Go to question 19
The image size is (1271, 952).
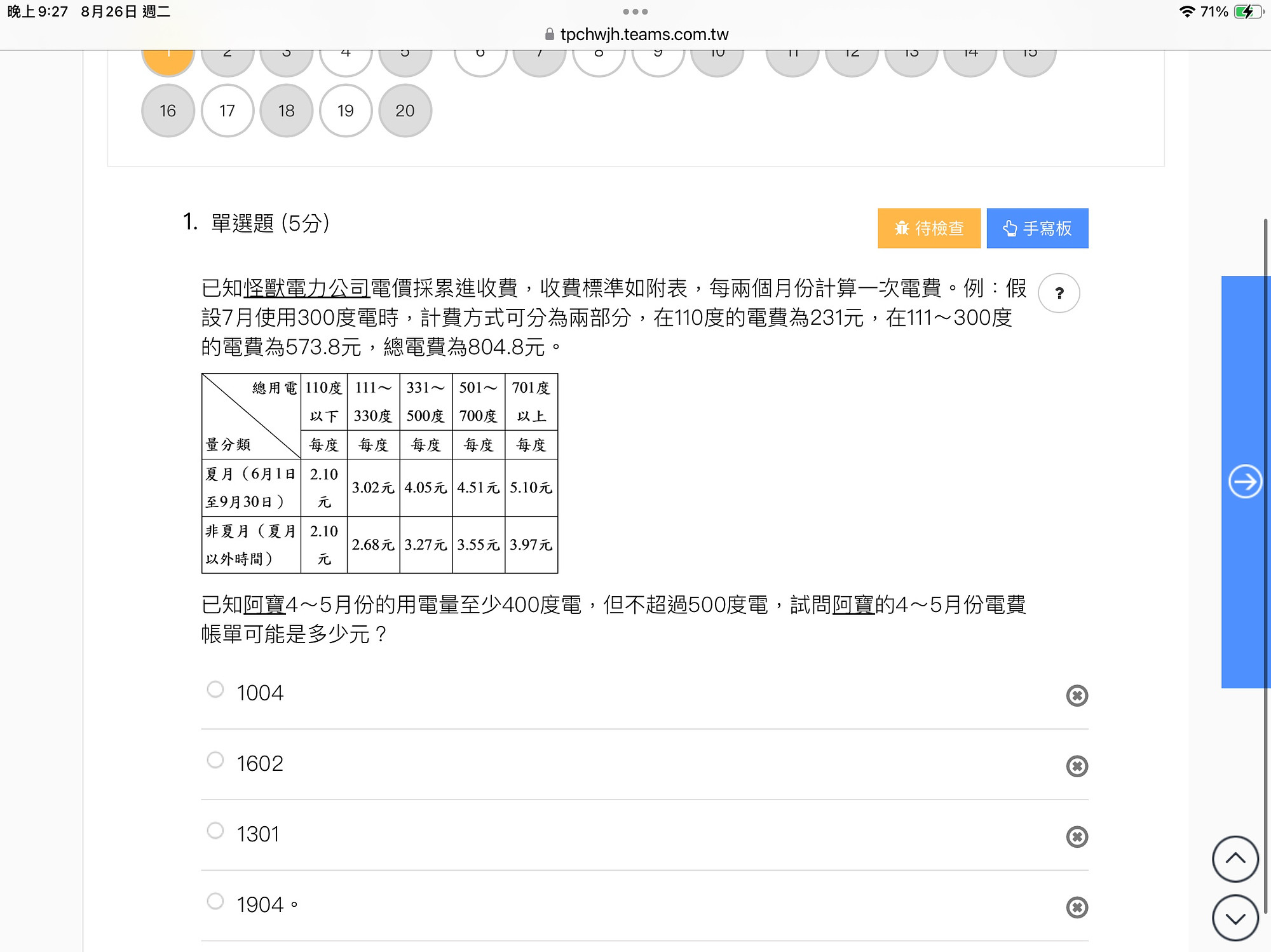tap(345, 111)
